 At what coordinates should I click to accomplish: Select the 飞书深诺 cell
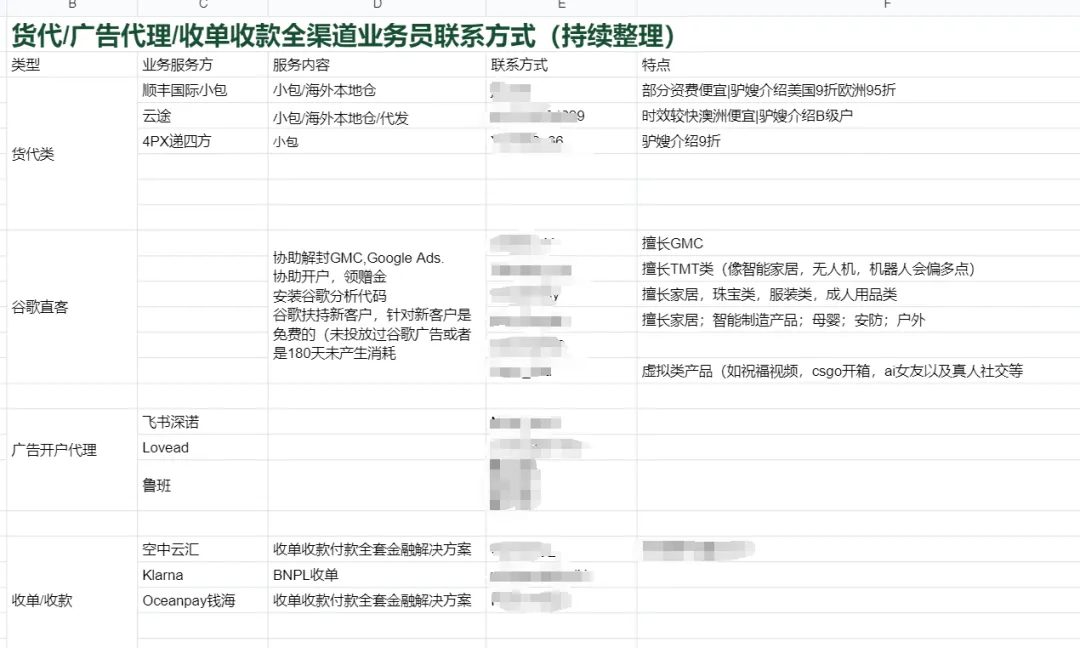click(202, 421)
